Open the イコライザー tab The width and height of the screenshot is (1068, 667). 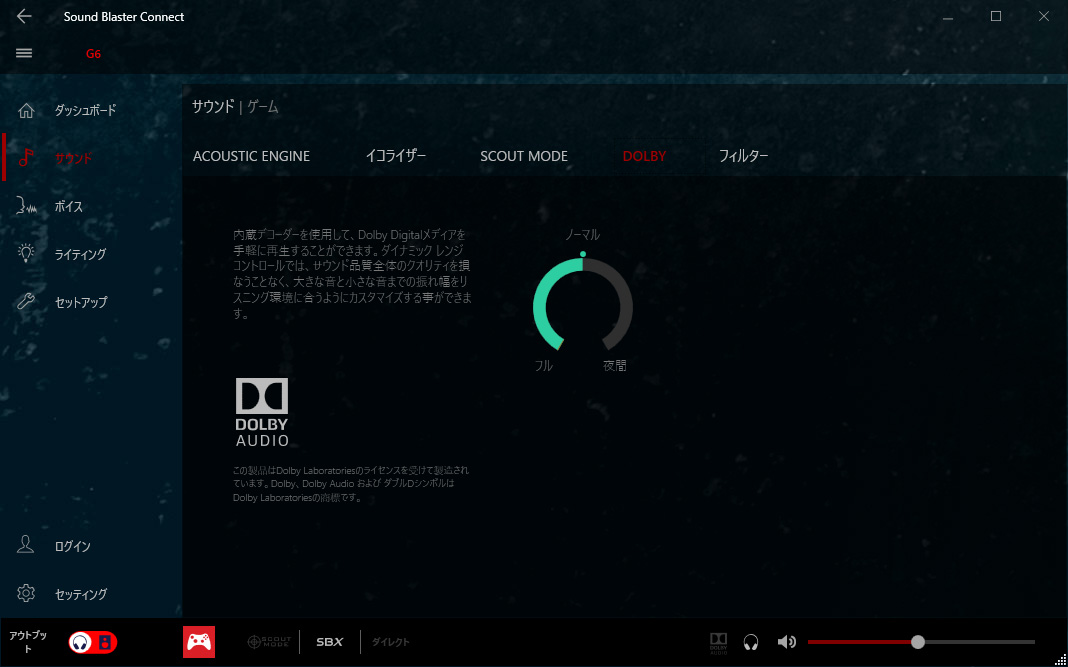click(395, 156)
